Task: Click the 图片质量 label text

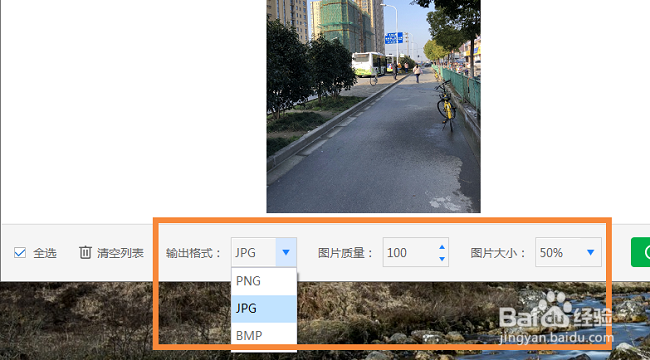Action: 346,253
